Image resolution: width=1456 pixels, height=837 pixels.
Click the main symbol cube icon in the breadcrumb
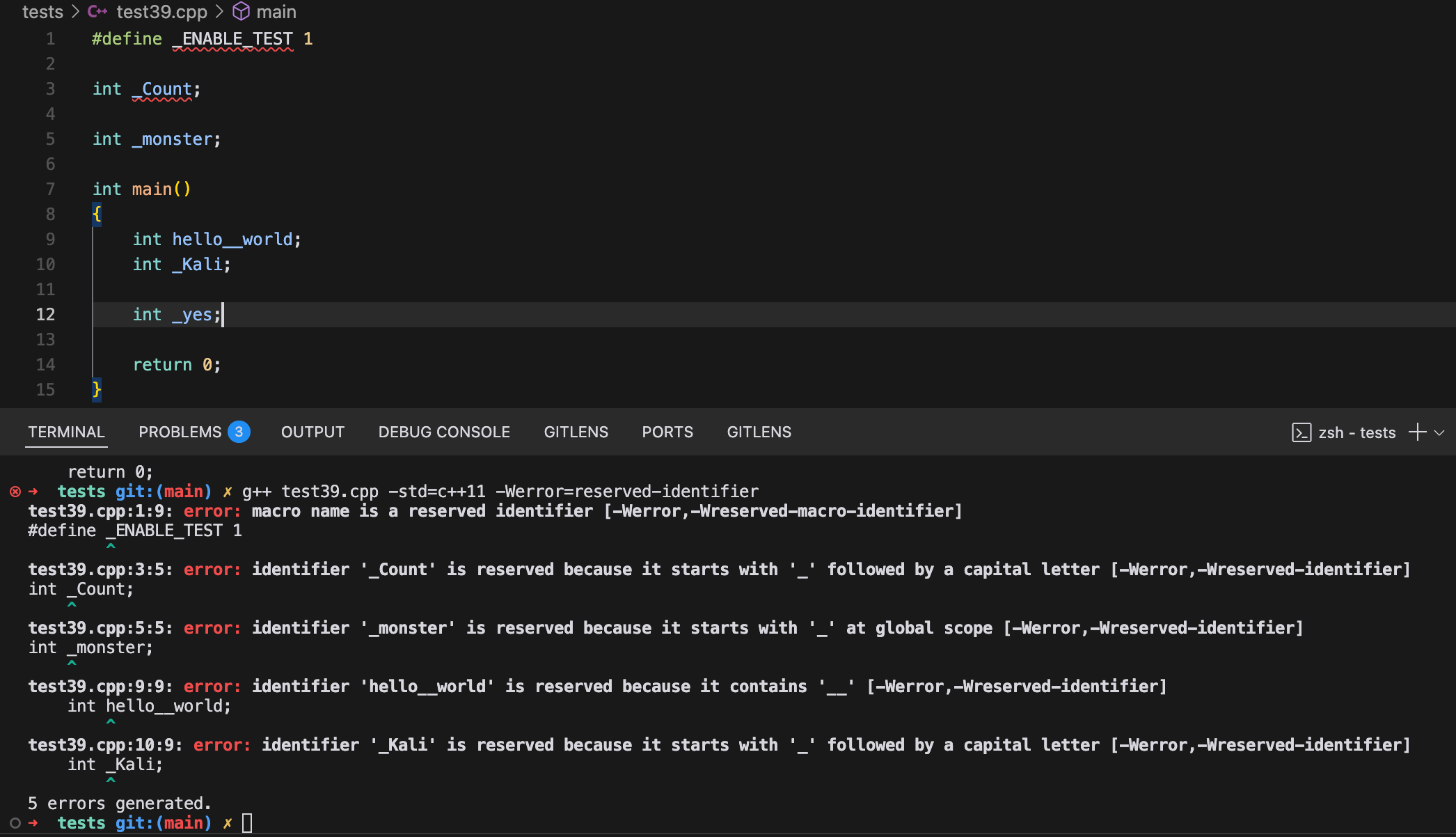click(241, 12)
